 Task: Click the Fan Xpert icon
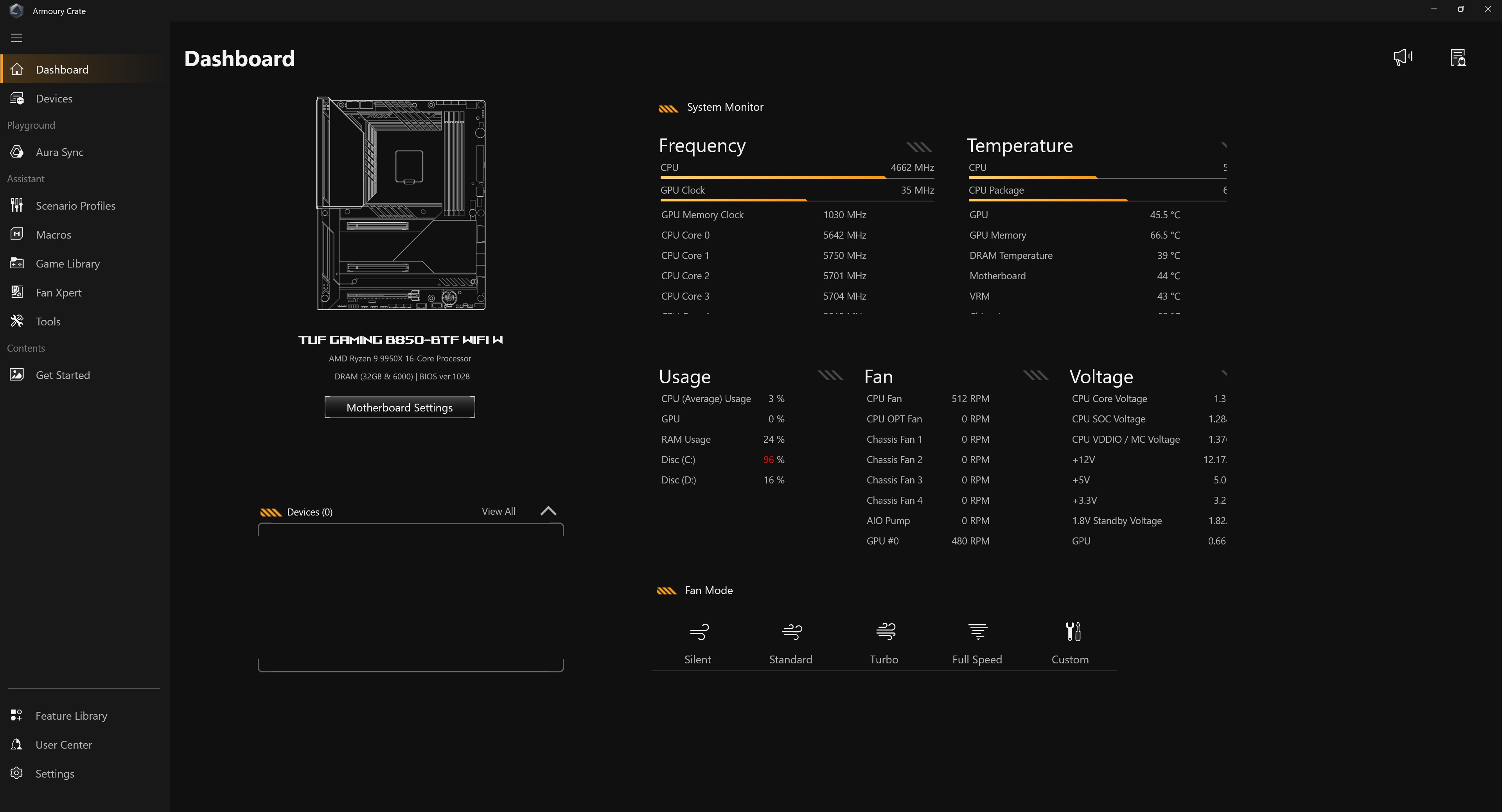coord(17,292)
